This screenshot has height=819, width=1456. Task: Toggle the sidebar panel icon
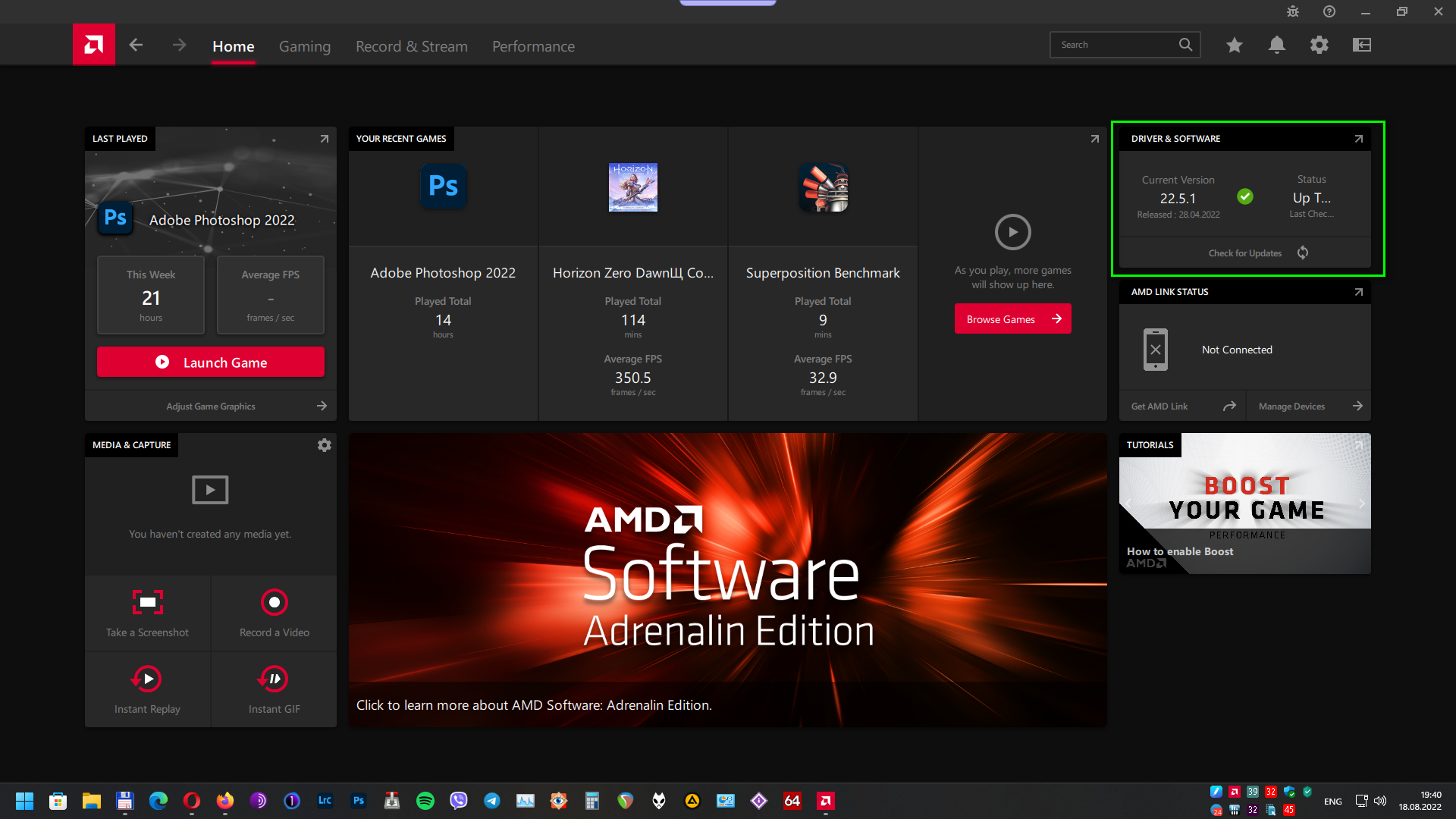1361,45
